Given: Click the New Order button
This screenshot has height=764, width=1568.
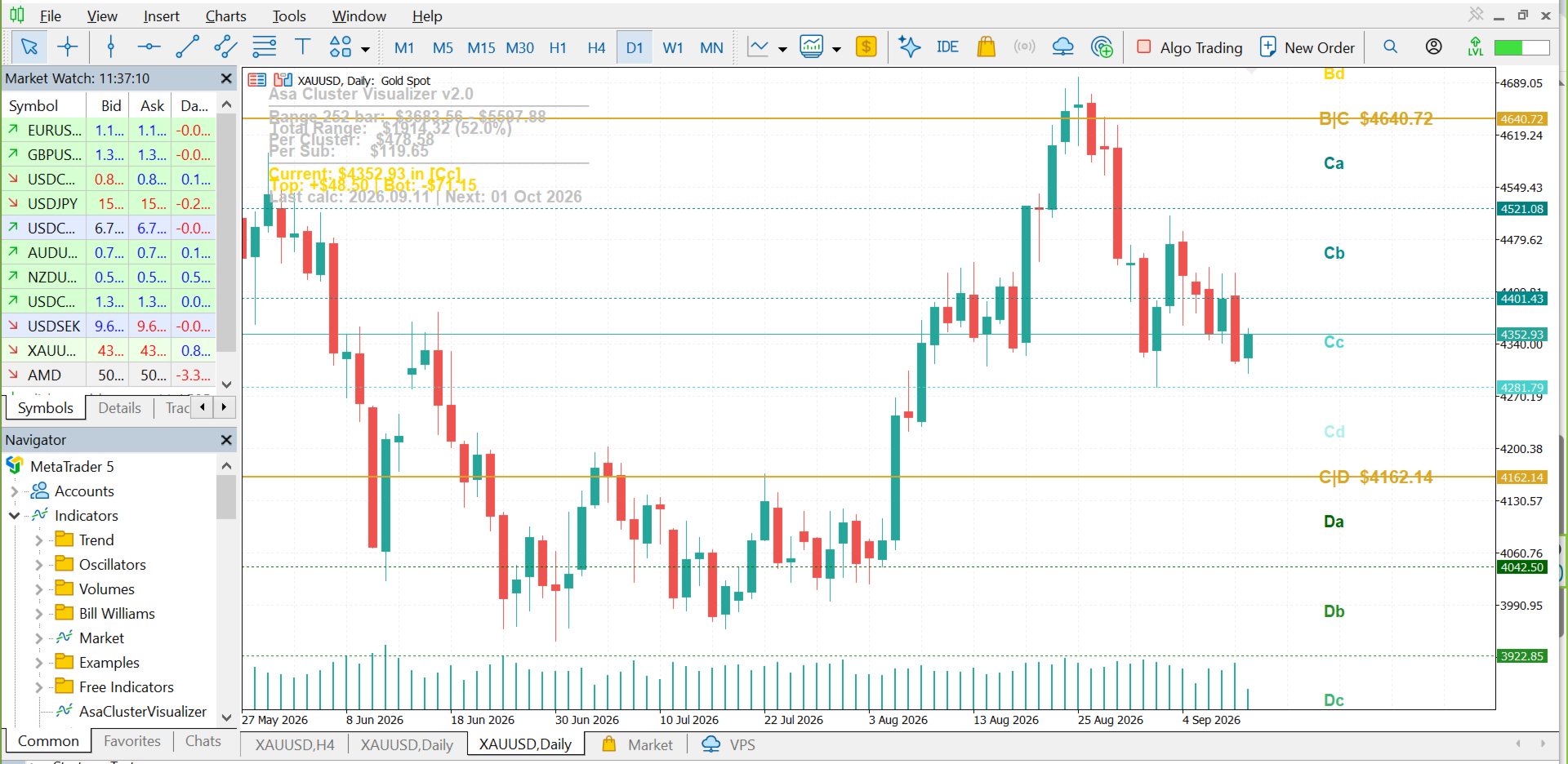Looking at the screenshot, I should (x=1307, y=47).
